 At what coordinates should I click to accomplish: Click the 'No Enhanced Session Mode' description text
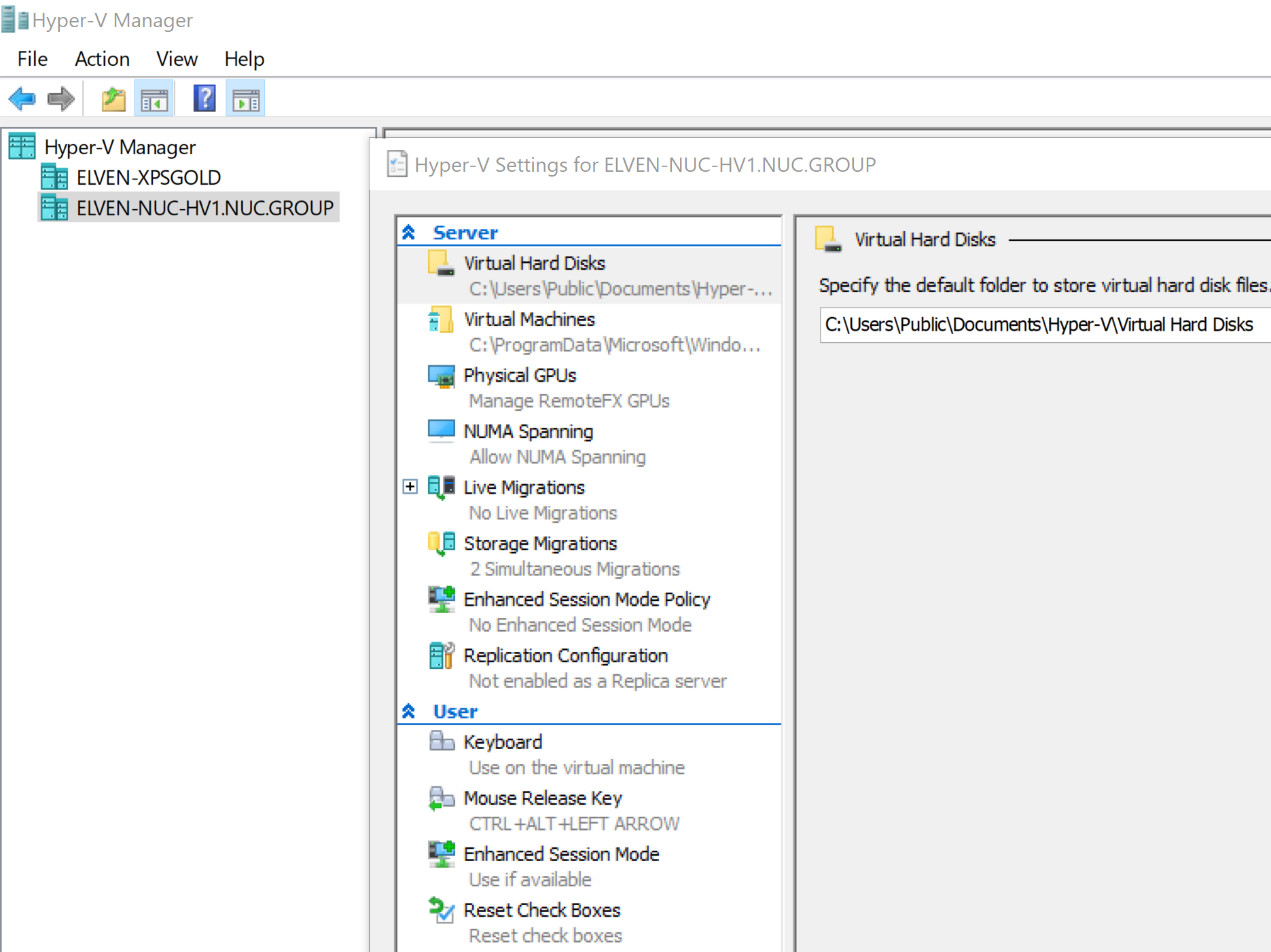tap(580, 625)
